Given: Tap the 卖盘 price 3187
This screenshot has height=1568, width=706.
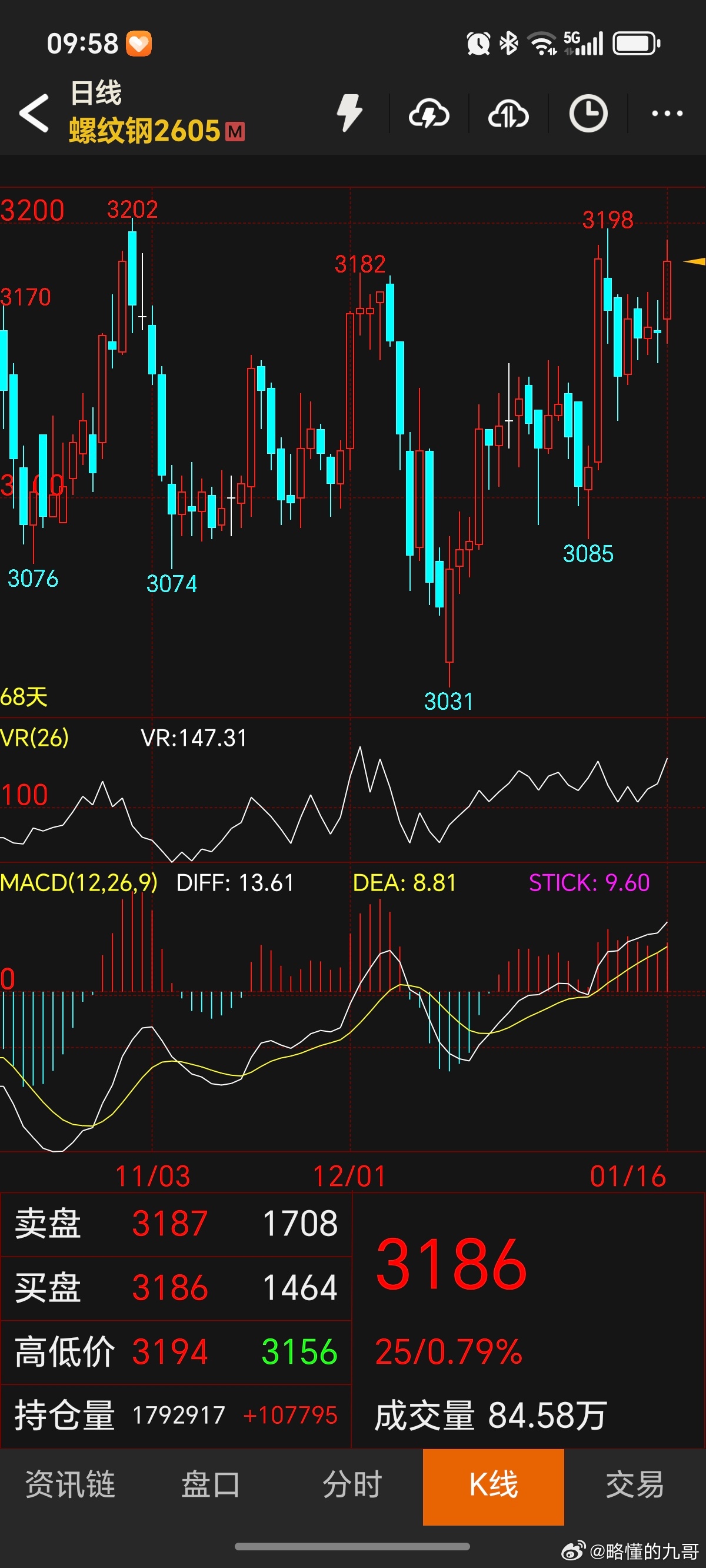Looking at the screenshot, I should pyautogui.click(x=171, y=1224).
